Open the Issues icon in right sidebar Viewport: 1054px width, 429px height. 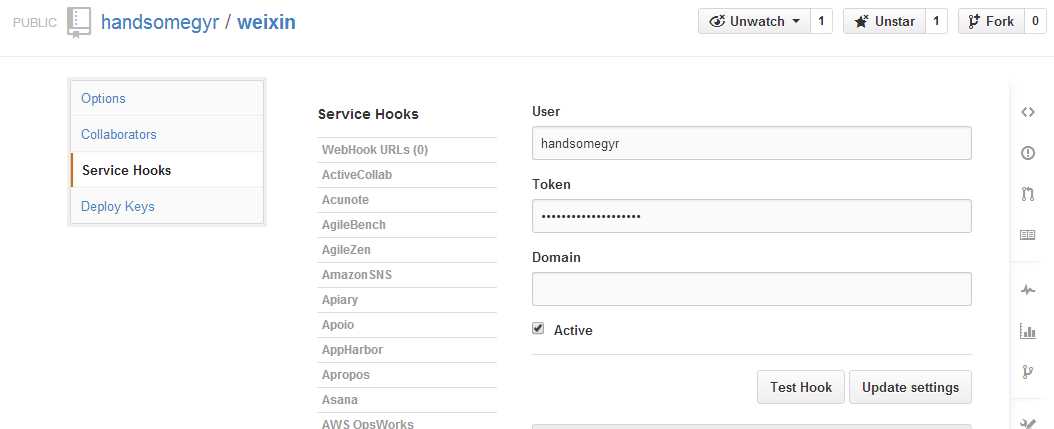point(1027,153)
